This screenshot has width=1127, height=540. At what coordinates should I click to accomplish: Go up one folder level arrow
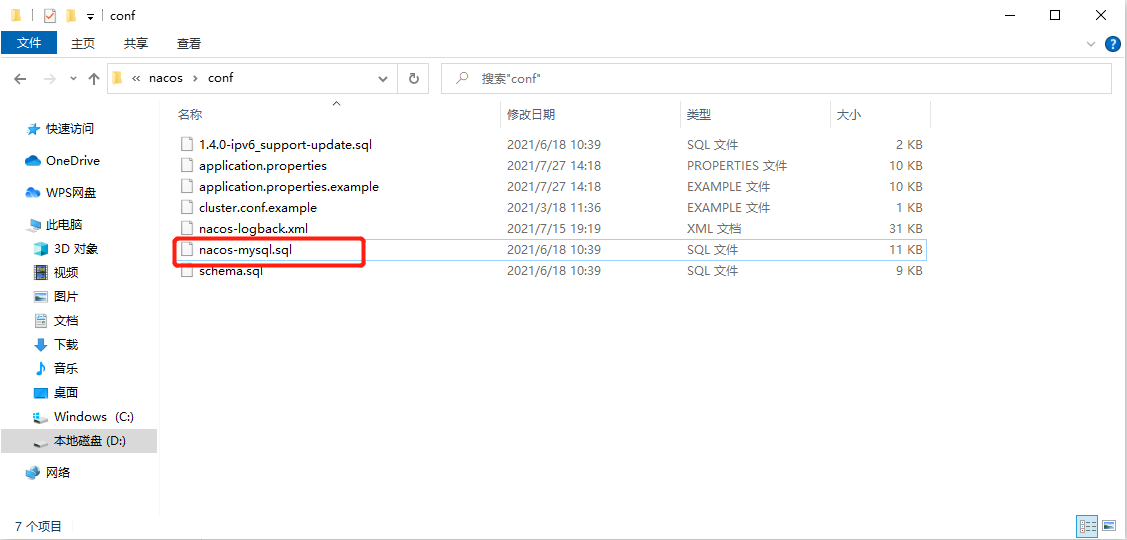(x=93, y=78)
